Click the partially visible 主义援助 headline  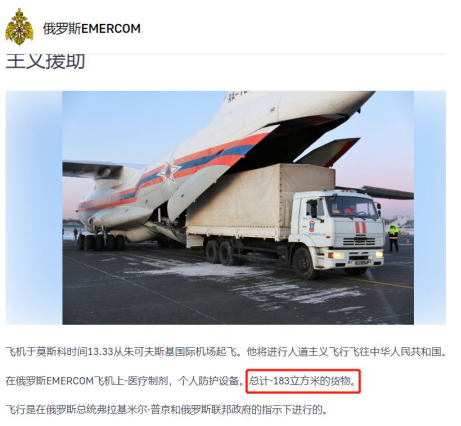tap(45, 61)
